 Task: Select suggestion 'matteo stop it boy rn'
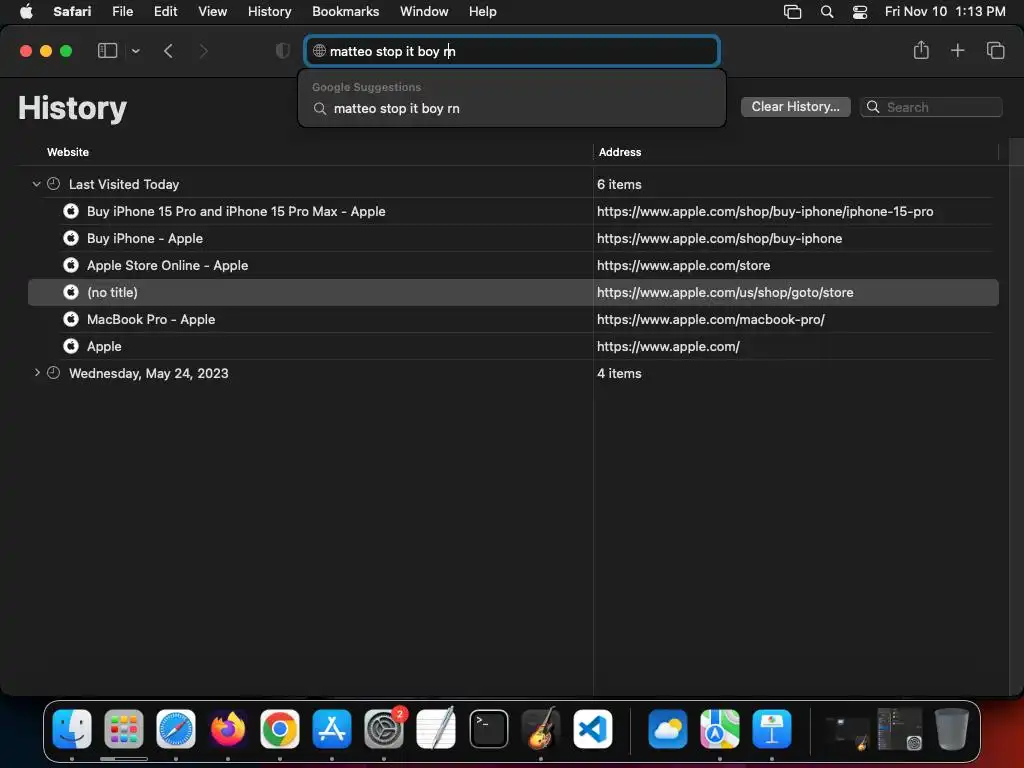512,108
